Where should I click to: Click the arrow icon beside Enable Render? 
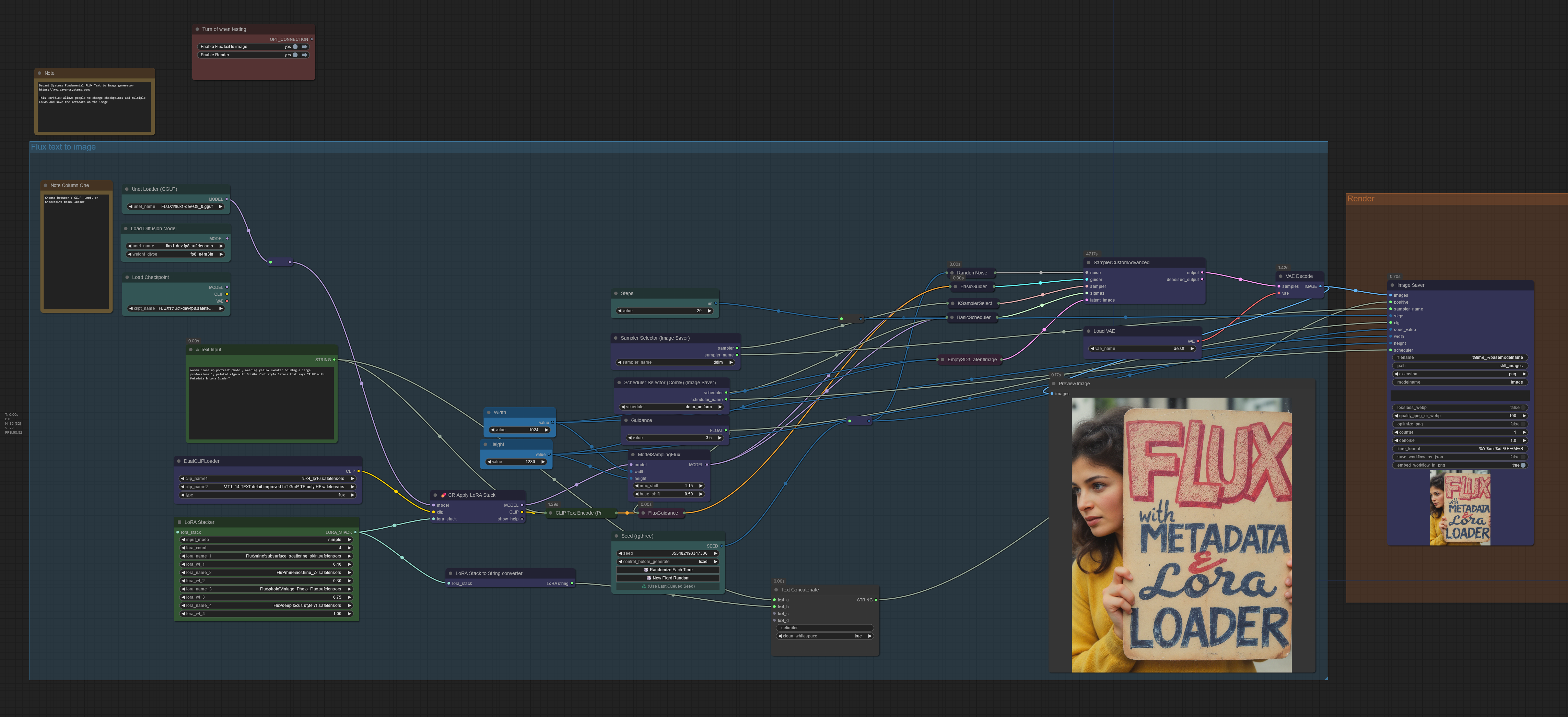[305, 55]
